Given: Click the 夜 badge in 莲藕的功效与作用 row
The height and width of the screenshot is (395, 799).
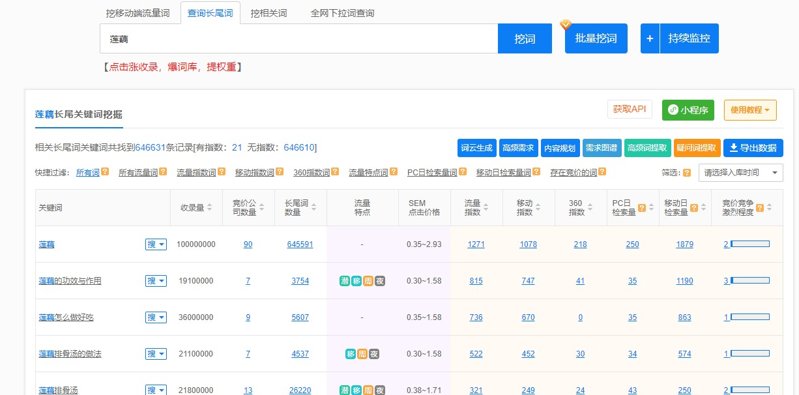Looking at the screenshot, I should [380, 281].
